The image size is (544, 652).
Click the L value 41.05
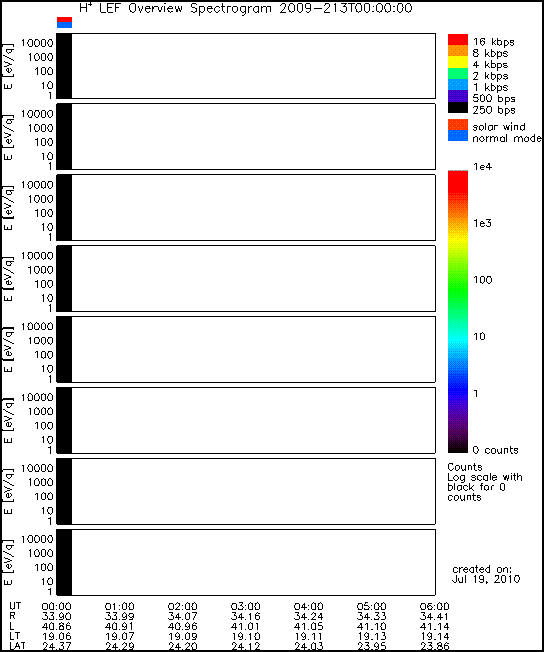[x=309, y=627]
